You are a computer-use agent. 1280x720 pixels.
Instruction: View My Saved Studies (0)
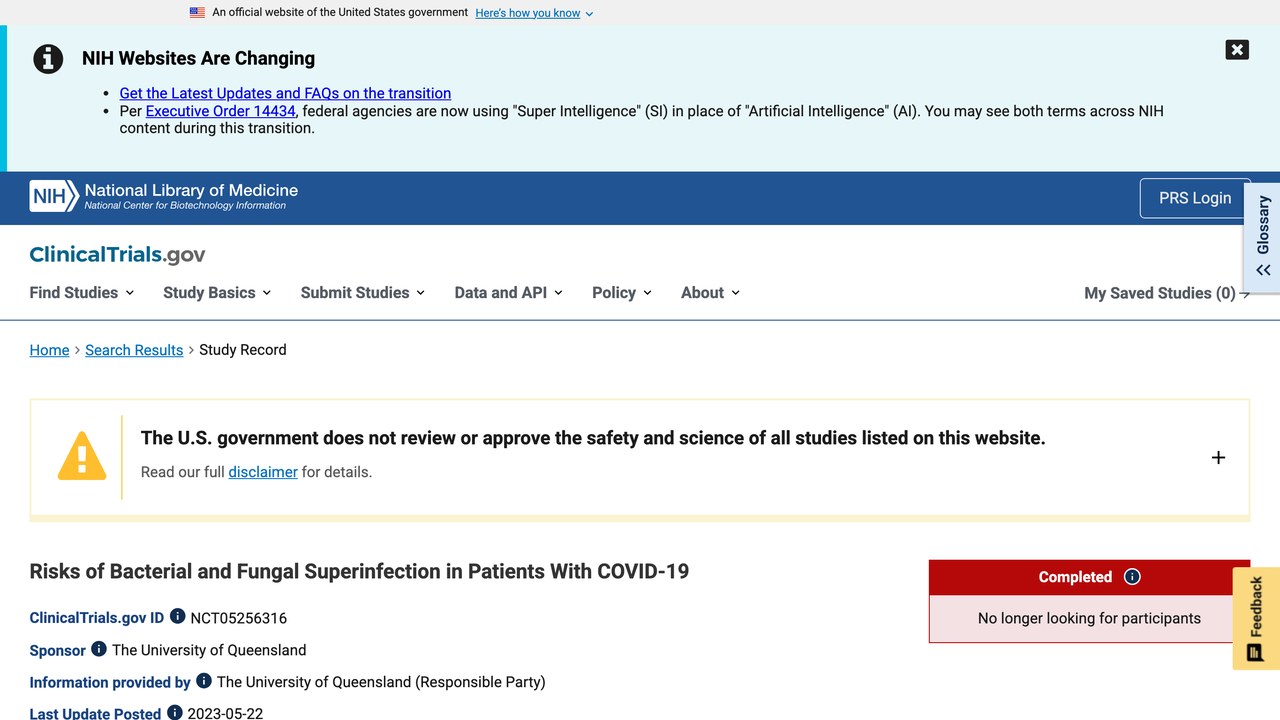click(x=1167, y=293)
